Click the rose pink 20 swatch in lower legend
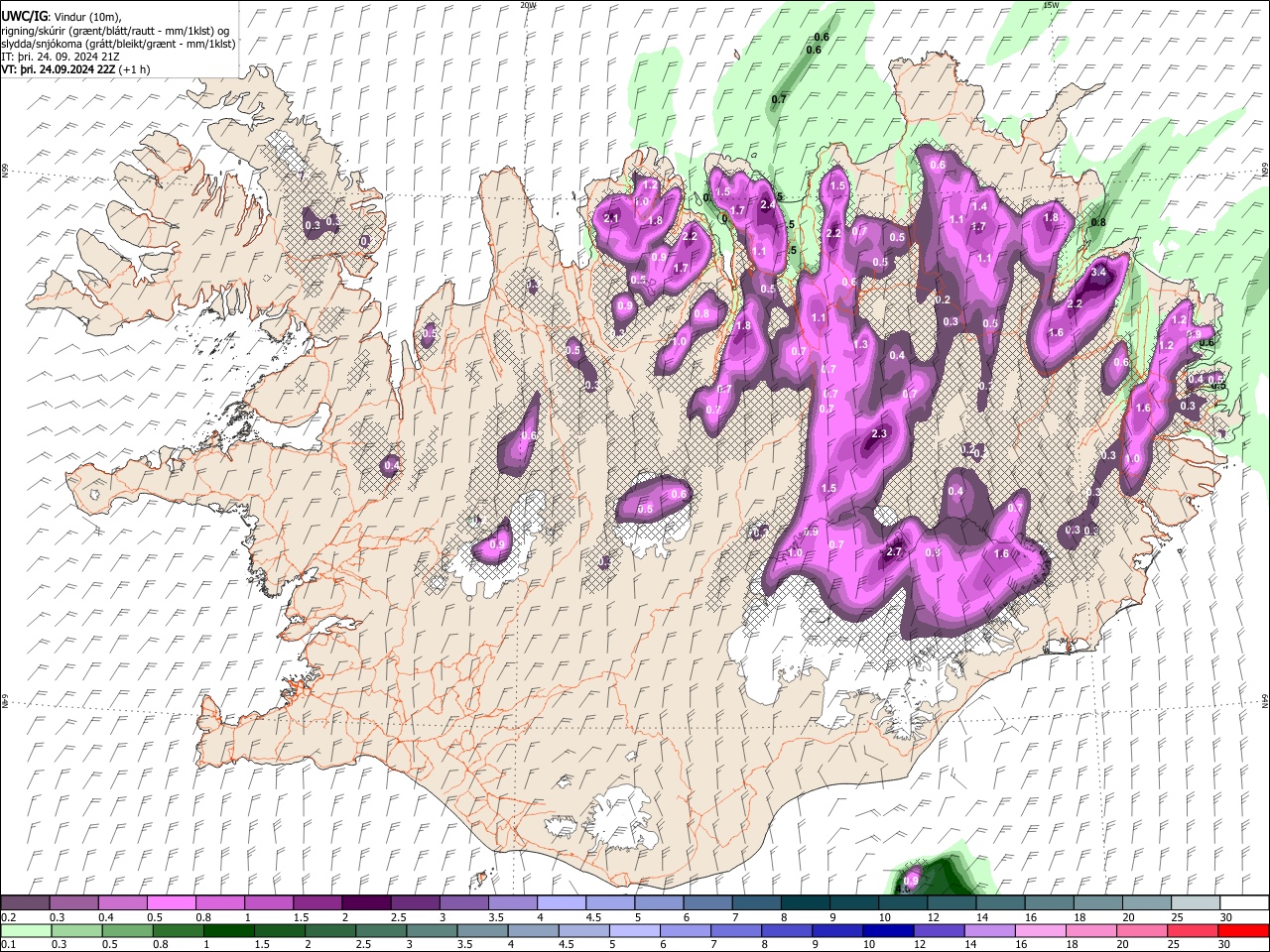 [x=1140, y=931]
